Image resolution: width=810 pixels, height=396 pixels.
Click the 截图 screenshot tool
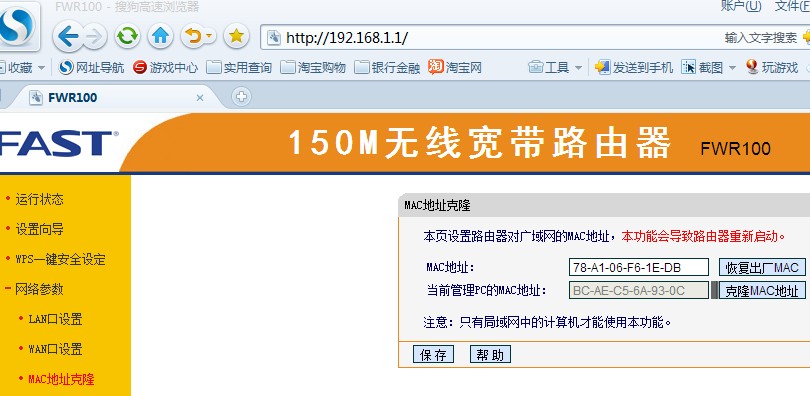pyautogui.click(x=702, y=68)
